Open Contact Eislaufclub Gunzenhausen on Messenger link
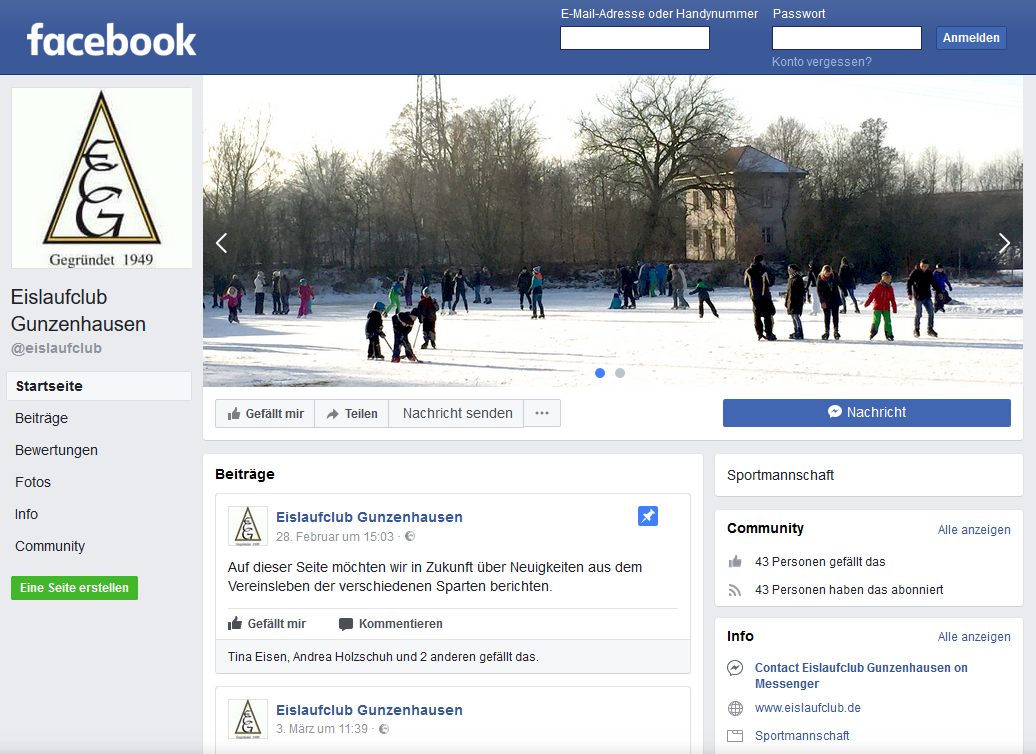Image resolution: width=1036 pixels, height=754 pixels. [861, 675]
